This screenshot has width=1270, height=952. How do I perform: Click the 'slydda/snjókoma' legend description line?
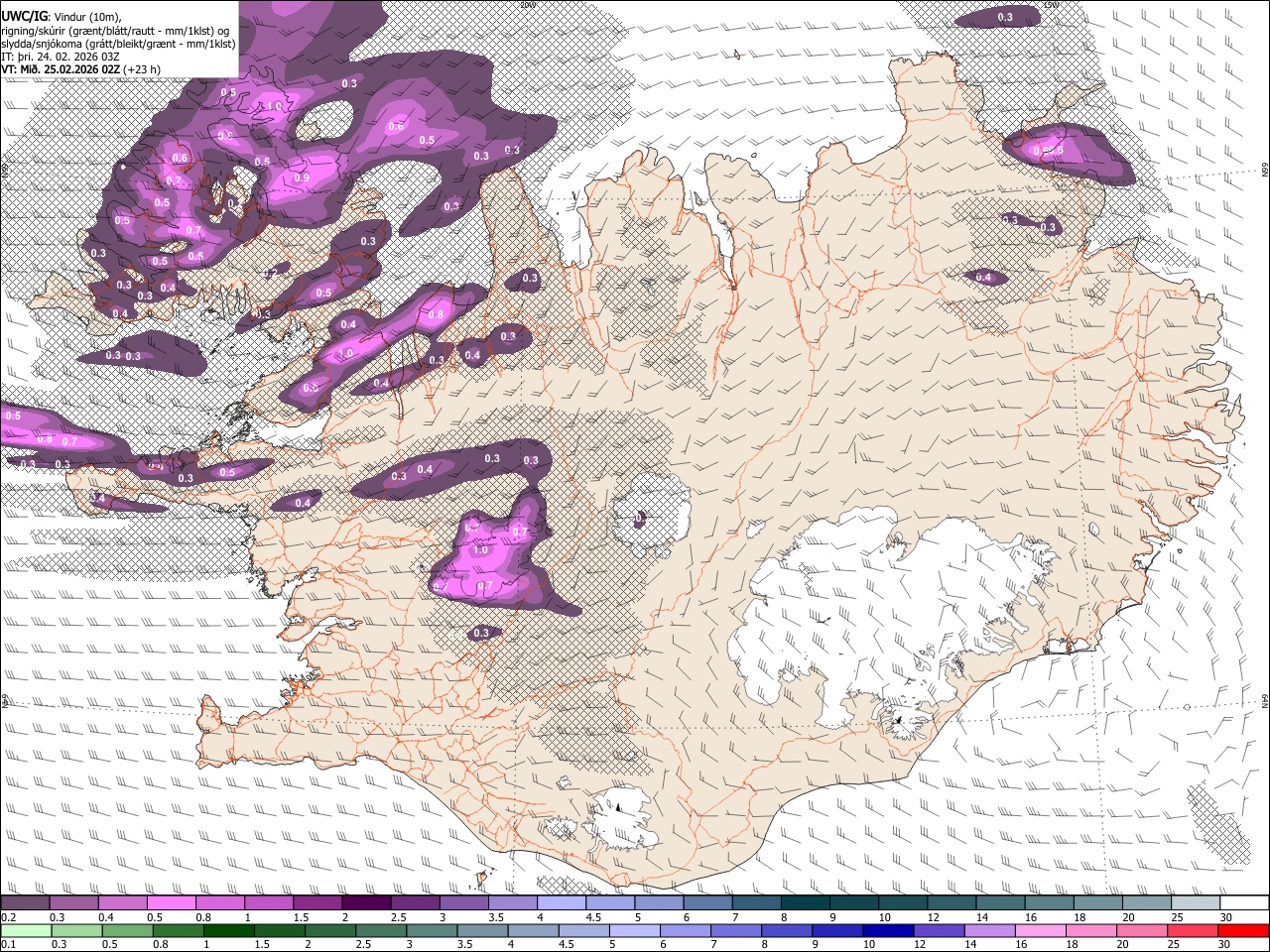coord(118,44)
